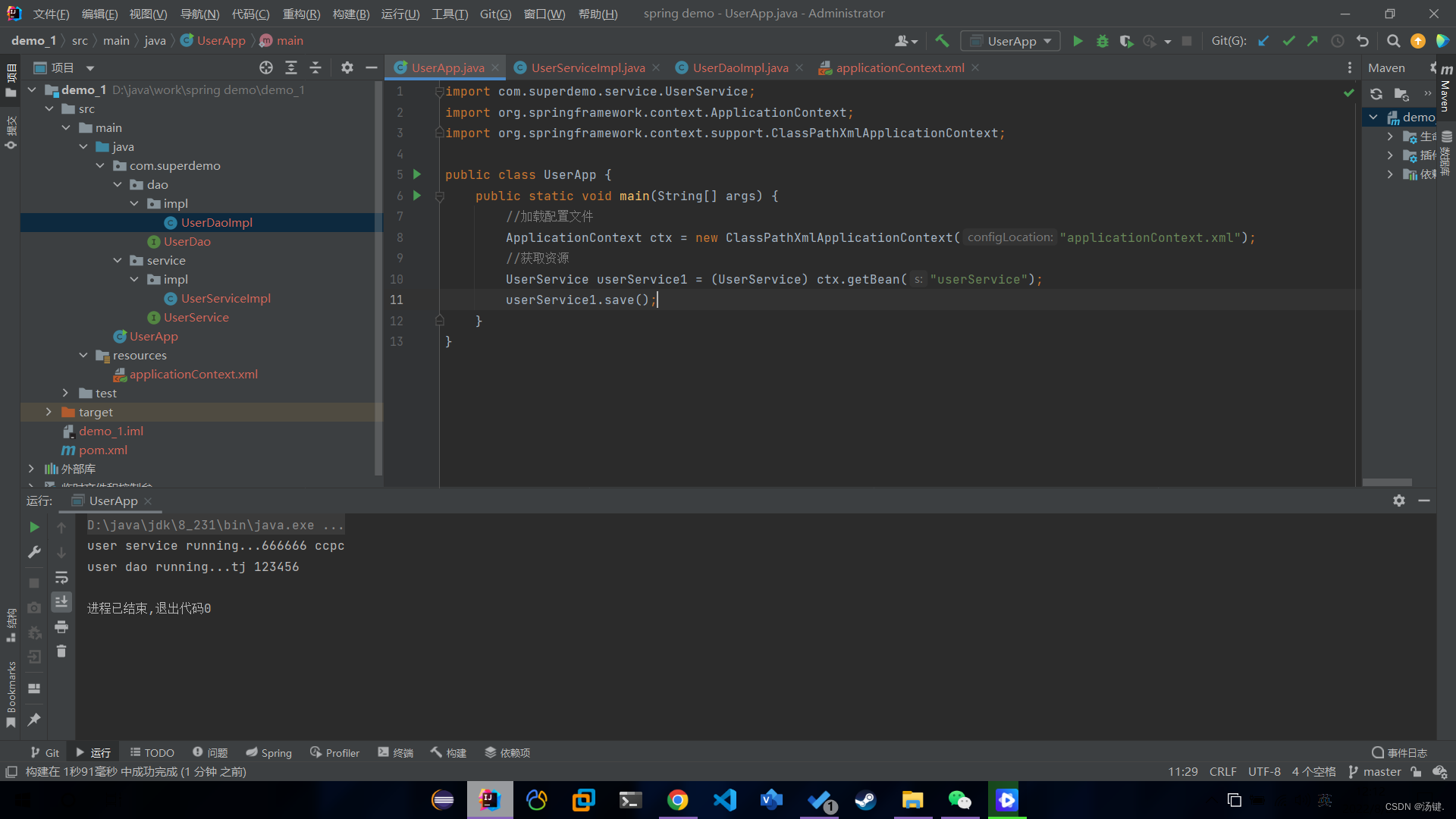This screenshot has height=819, width=1456.
Task: Click the master git branch widget
Action: click(1375, 772)
